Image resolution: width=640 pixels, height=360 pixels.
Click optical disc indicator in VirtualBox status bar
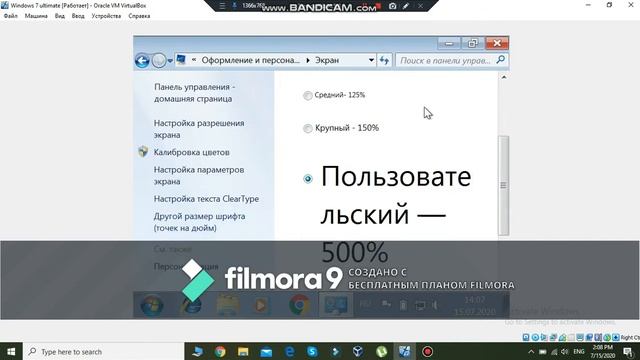click(535, 338)
